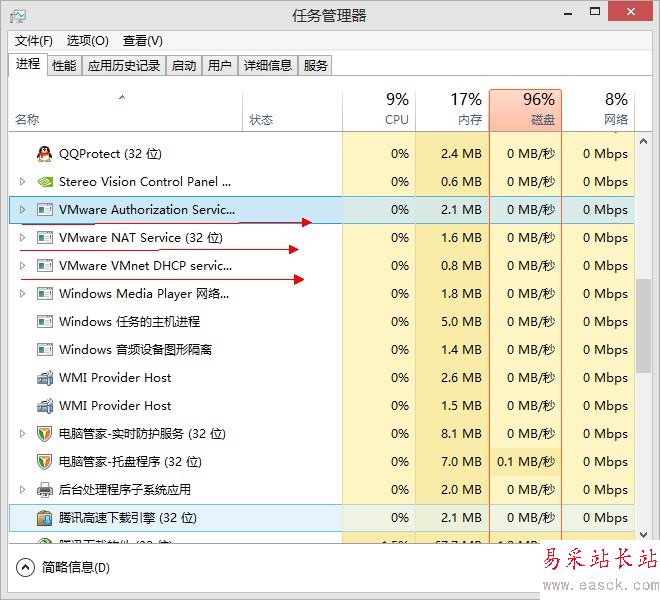This screenshot has width=660, height=600.
Task: Select the Windows 音频设备图形隔离 row name
Action: (x=136, y=349)
